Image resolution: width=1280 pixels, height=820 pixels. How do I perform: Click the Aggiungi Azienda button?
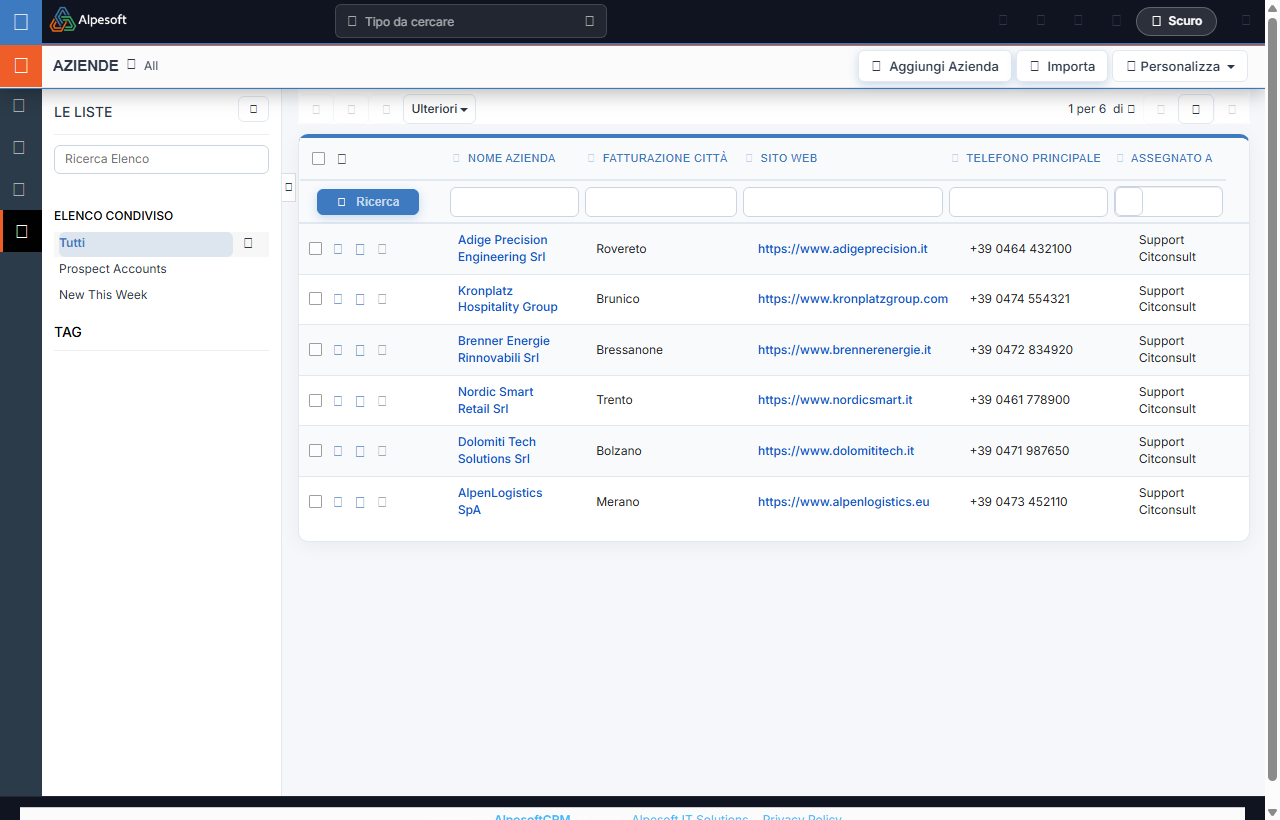(x=935, y=66)
